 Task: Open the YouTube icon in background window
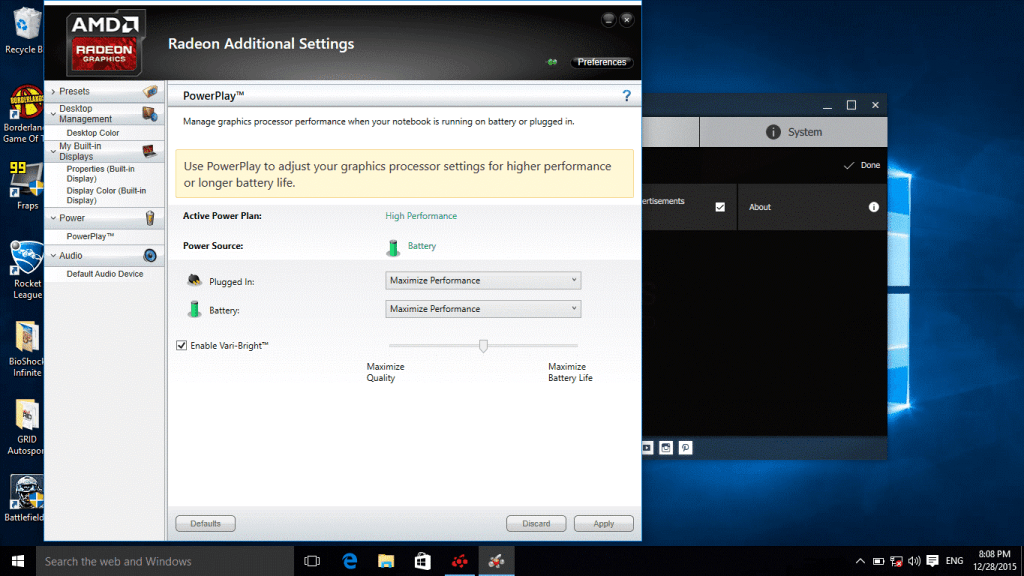coord(647,447)
